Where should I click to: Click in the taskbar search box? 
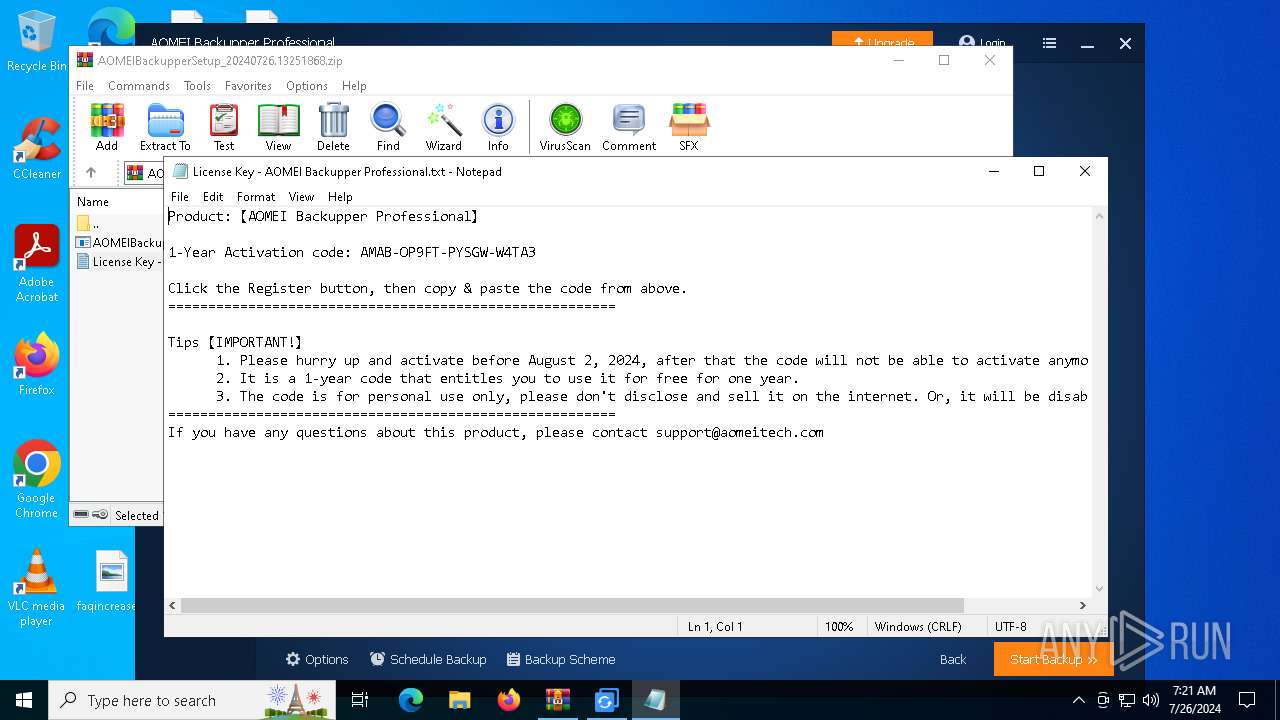point(191,700)
